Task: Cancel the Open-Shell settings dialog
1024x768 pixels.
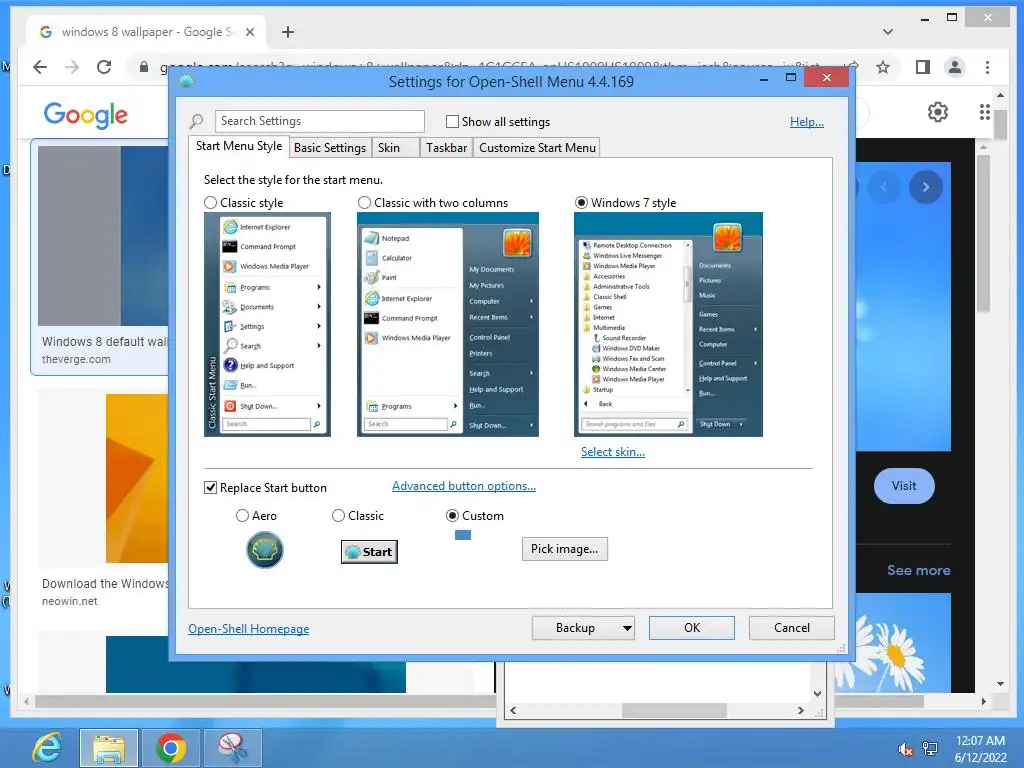Action: click(x=792, y=628)
